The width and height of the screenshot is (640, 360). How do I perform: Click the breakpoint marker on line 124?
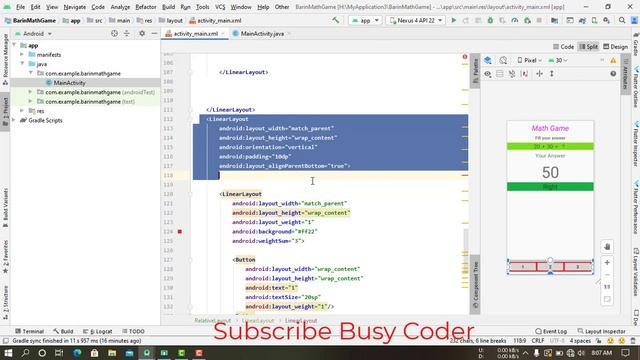(180, 231)
